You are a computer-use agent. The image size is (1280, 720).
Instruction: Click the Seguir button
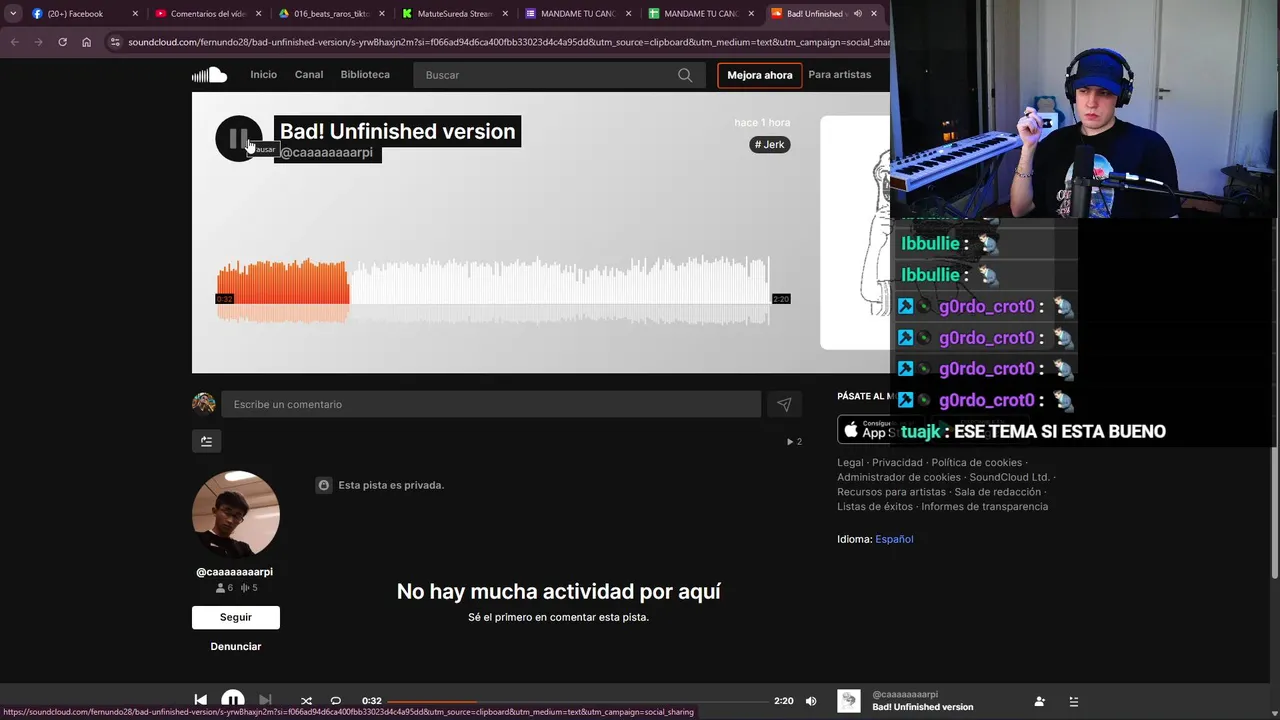(236, 617)
